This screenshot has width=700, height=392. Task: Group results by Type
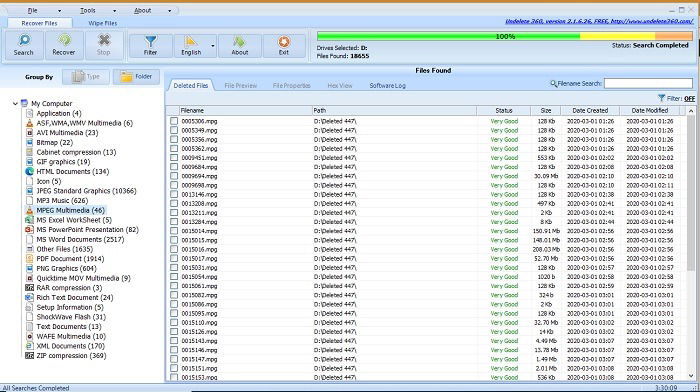tap(86, 77)
